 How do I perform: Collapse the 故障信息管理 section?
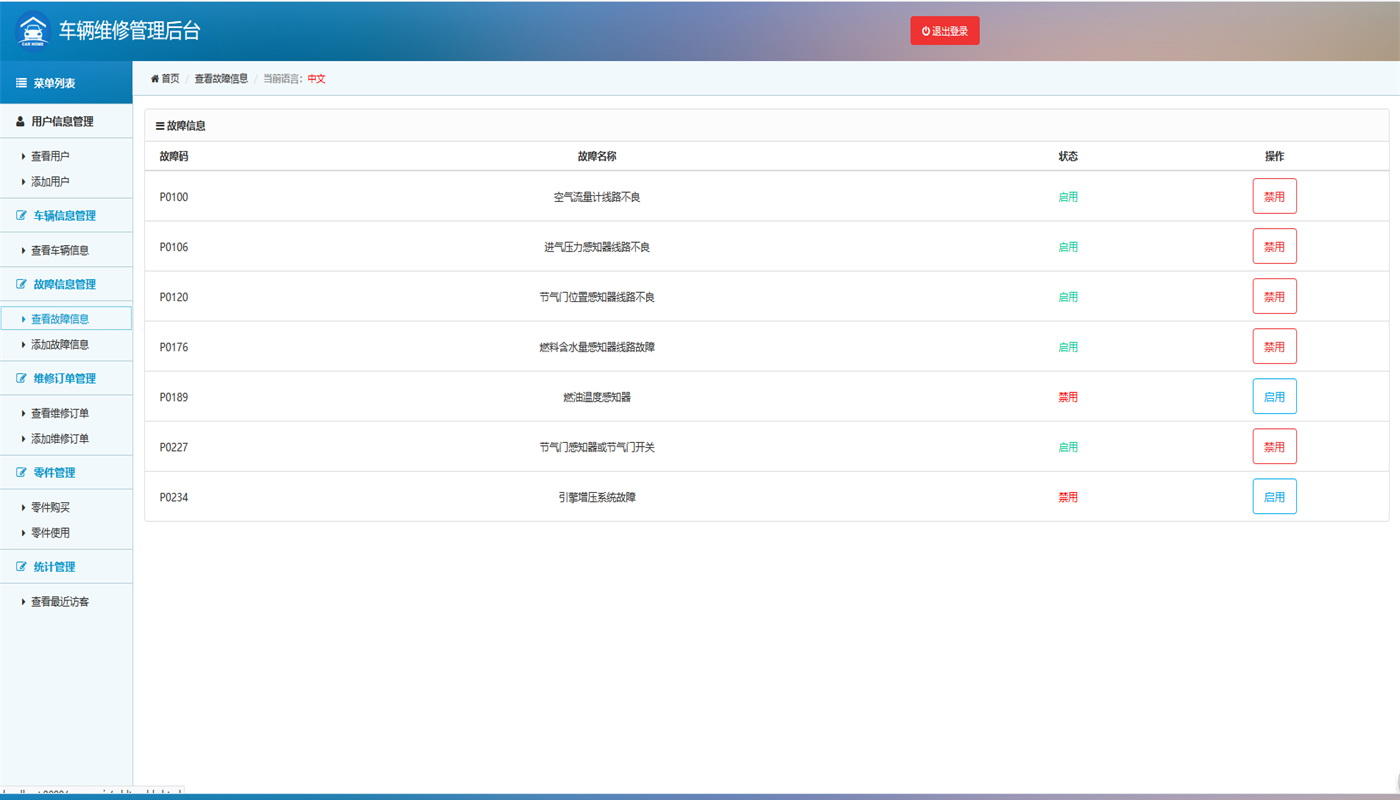(x=66, y=285)
